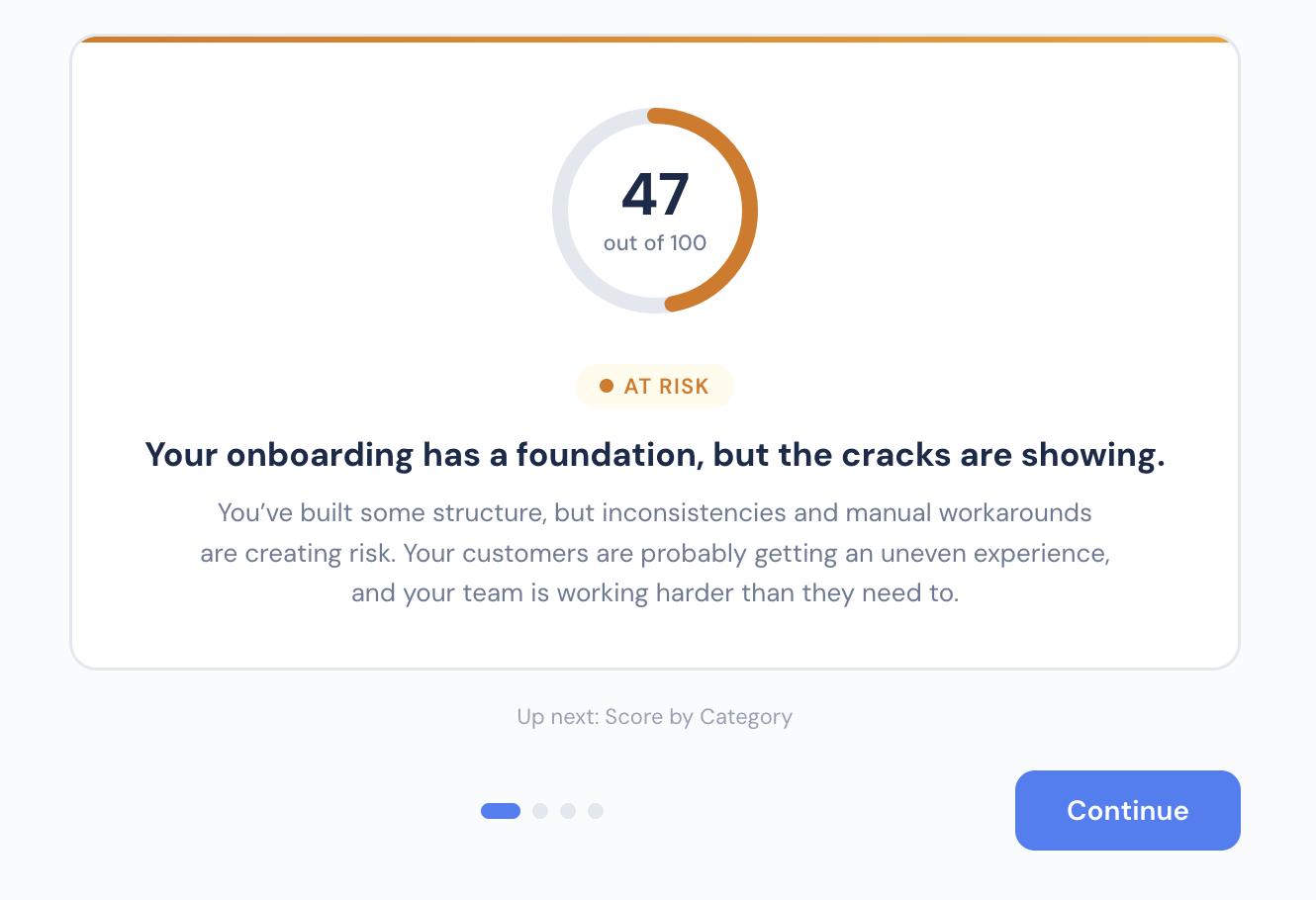Jump to the third pagination dot
This screenshot has width=1316, height=900.
(568, 811)
